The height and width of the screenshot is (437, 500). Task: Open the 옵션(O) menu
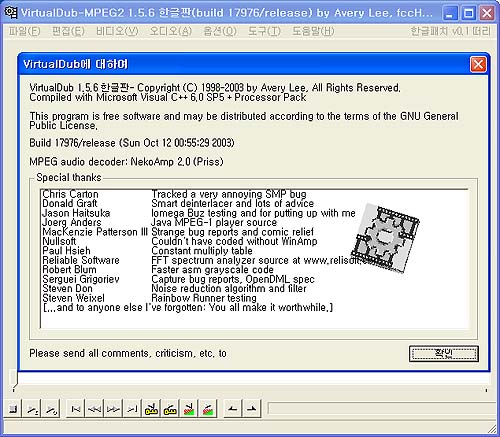tap(220, 31)
